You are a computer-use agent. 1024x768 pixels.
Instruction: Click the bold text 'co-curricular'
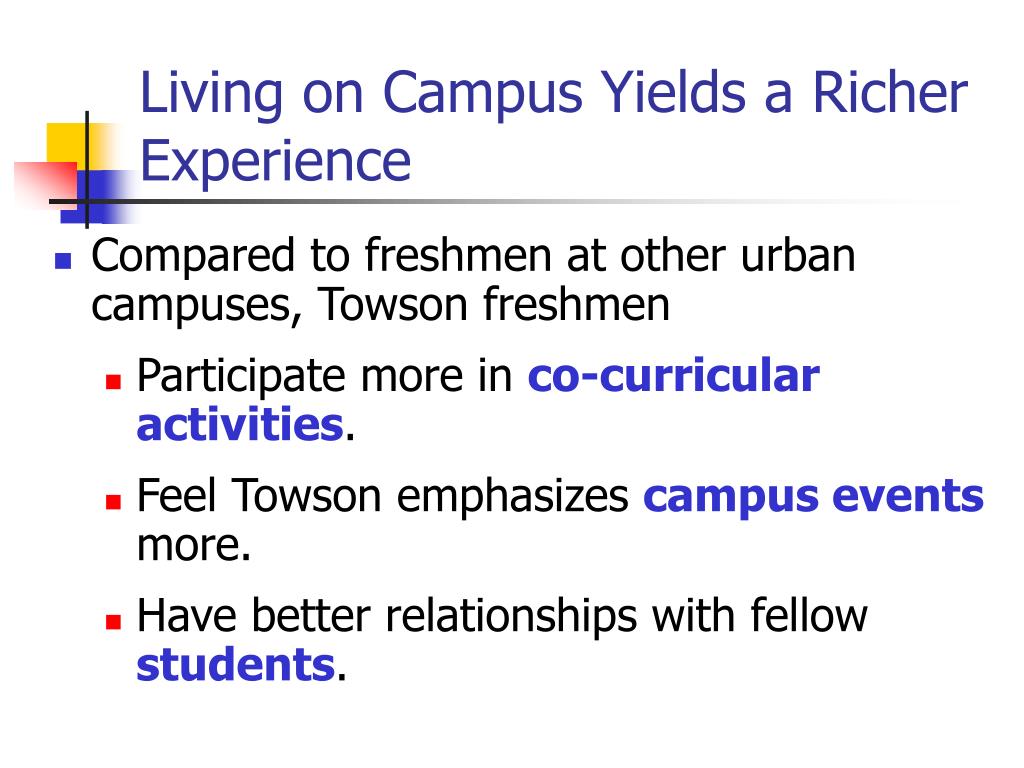click(x=673, y=376)
